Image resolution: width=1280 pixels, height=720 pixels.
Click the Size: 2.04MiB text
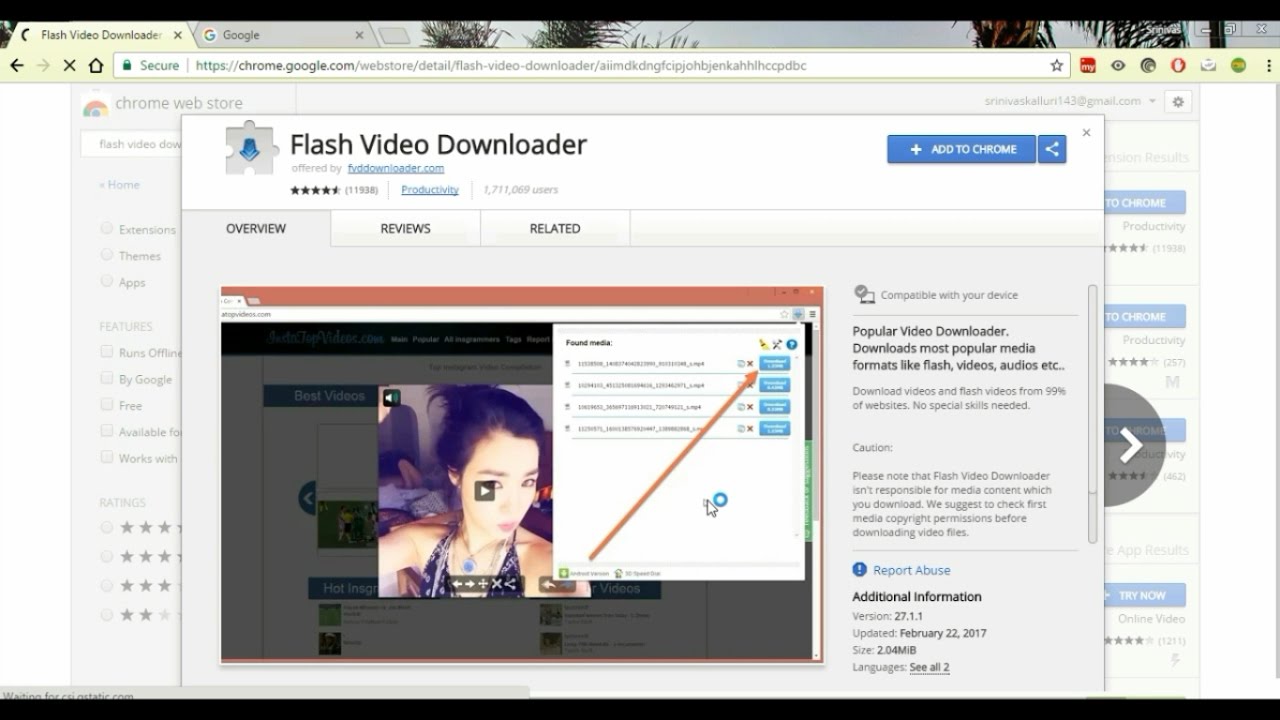[x=884, y=650]
